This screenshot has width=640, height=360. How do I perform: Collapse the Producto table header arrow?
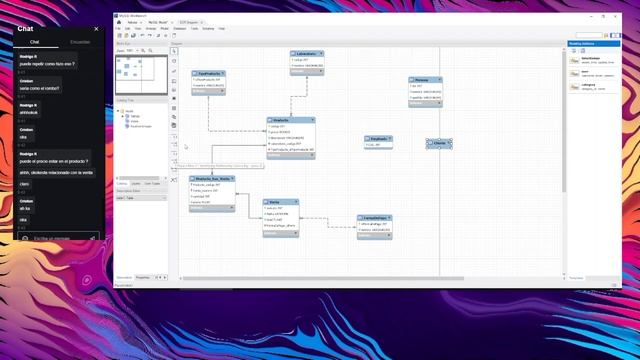coord(313,120)
